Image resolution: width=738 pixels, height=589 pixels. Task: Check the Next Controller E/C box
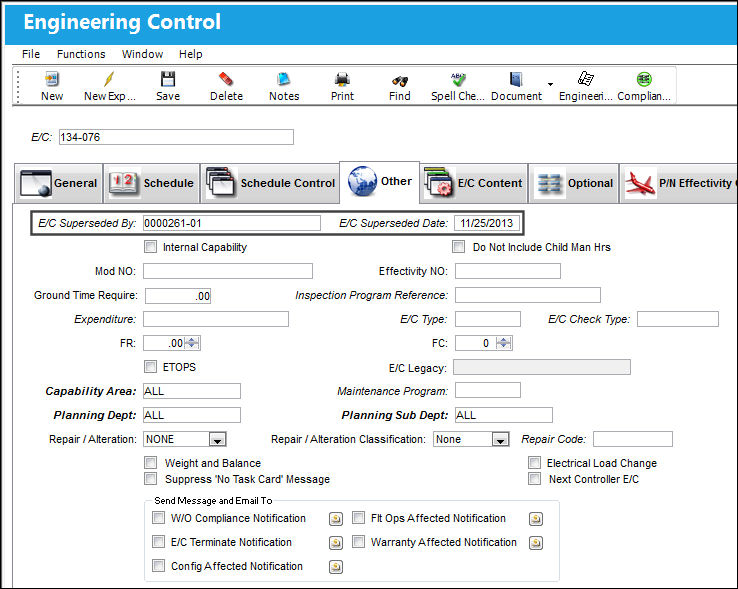pyautogui.click(x=535, y=479)
